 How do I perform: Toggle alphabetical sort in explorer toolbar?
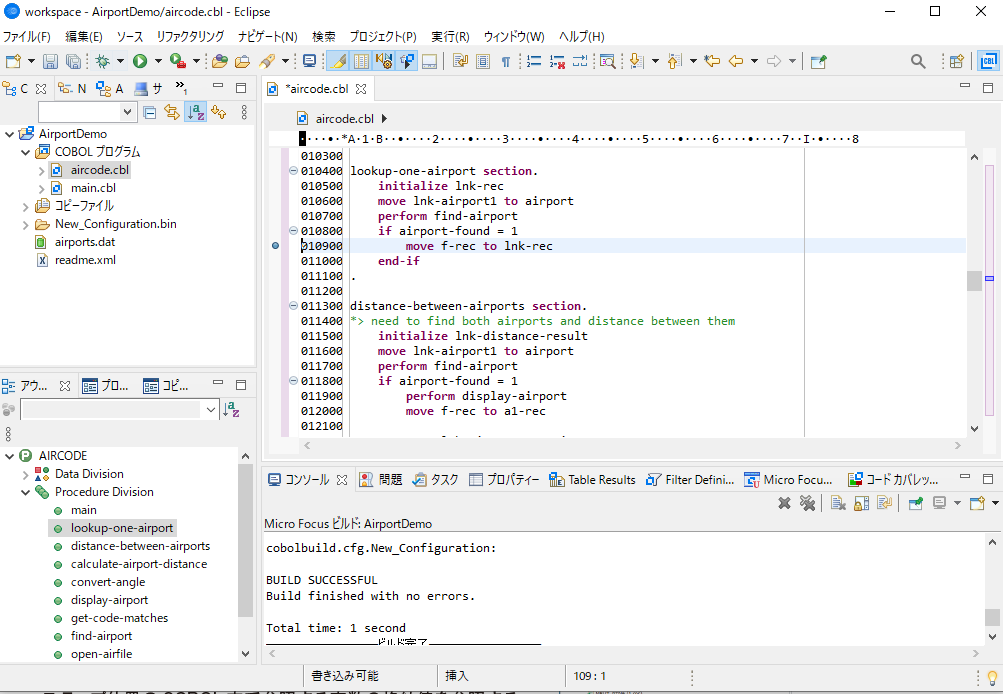[196, 113]
